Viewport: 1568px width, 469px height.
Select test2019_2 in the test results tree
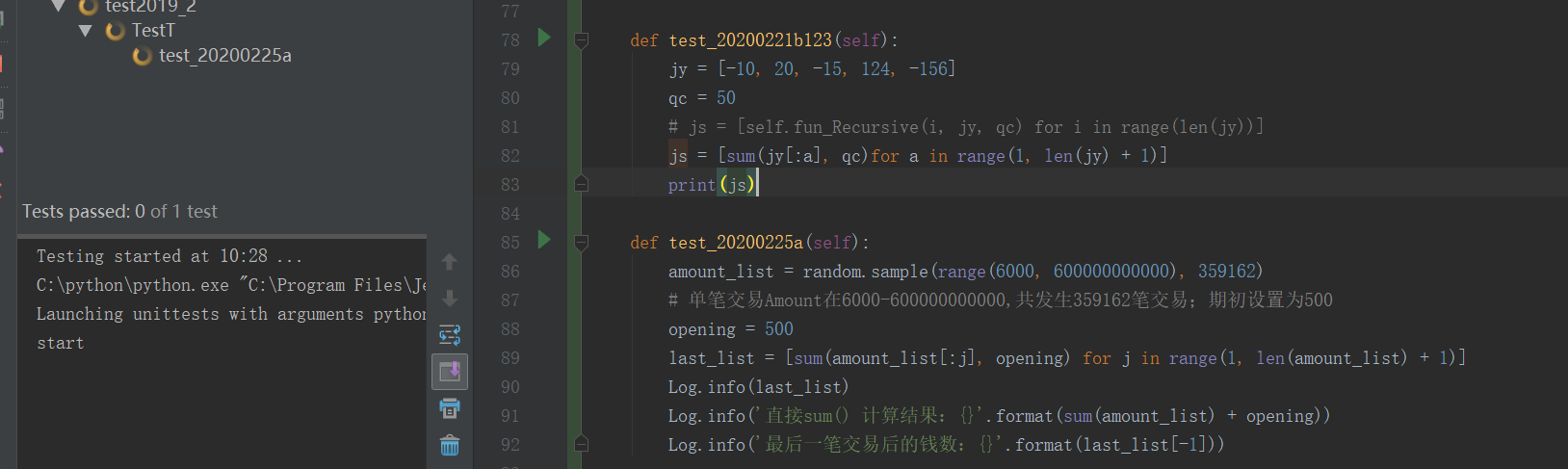[150, 6]
